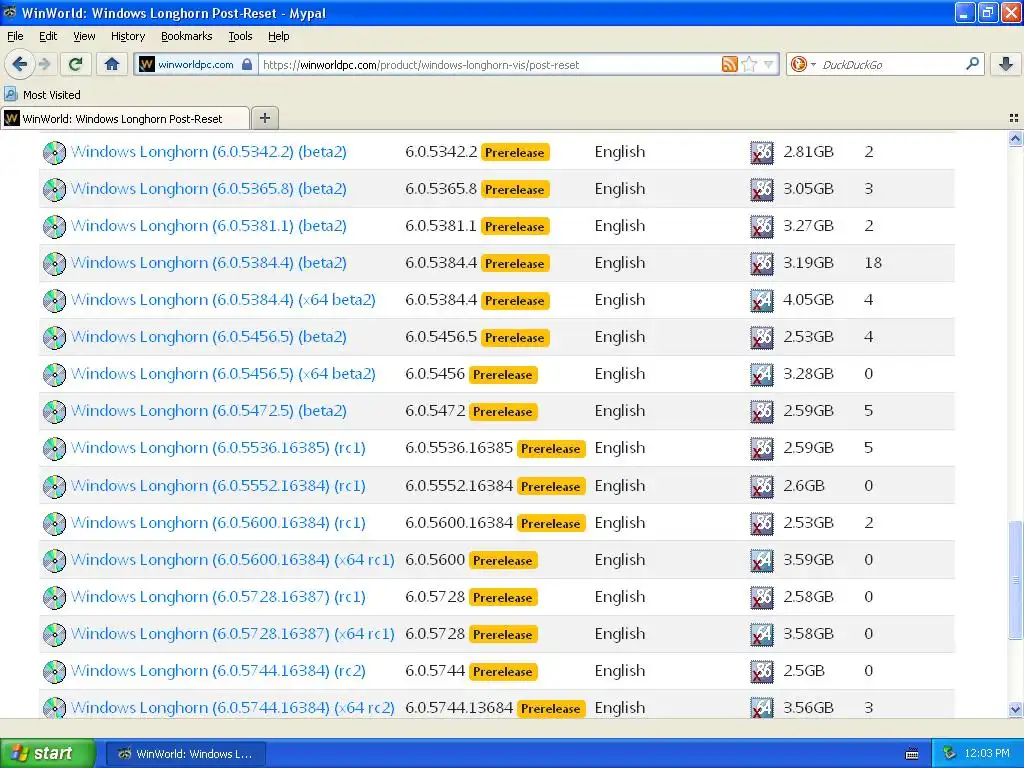
Task: Click the search magnifier icon
Action: [972, 63]
